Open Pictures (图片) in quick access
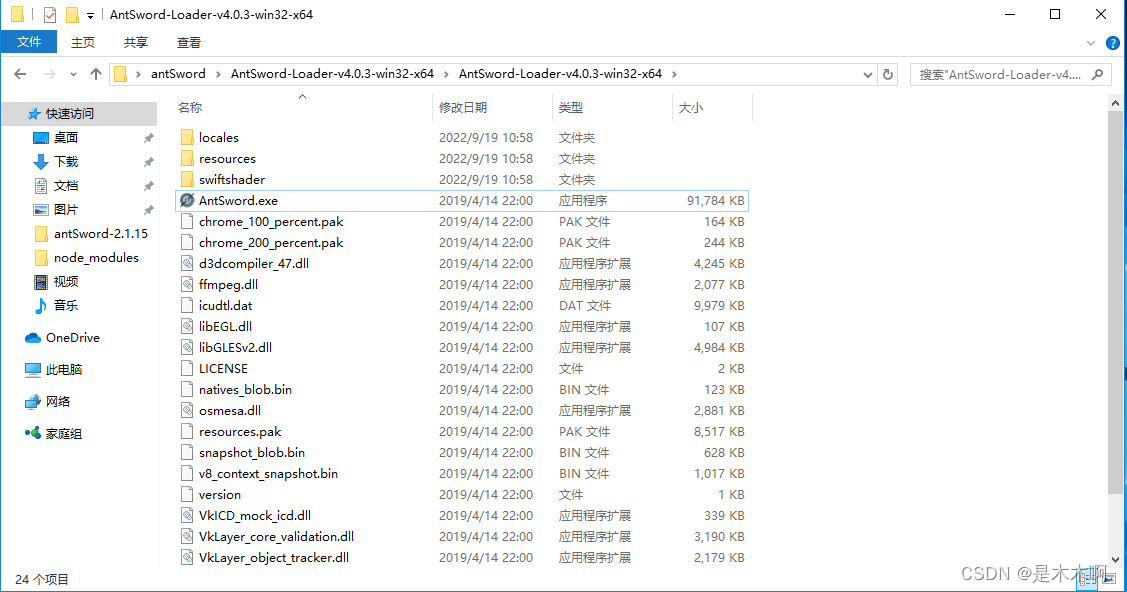 point(65,209)
